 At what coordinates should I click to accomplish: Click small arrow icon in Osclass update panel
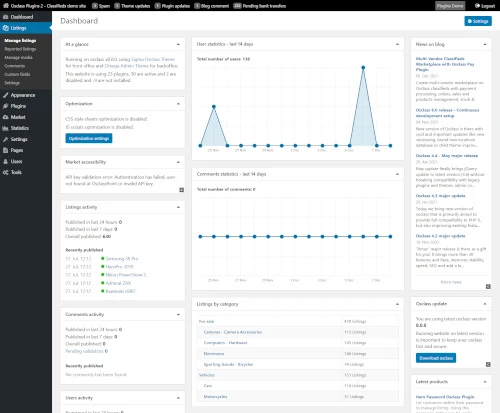coord(488,364)
